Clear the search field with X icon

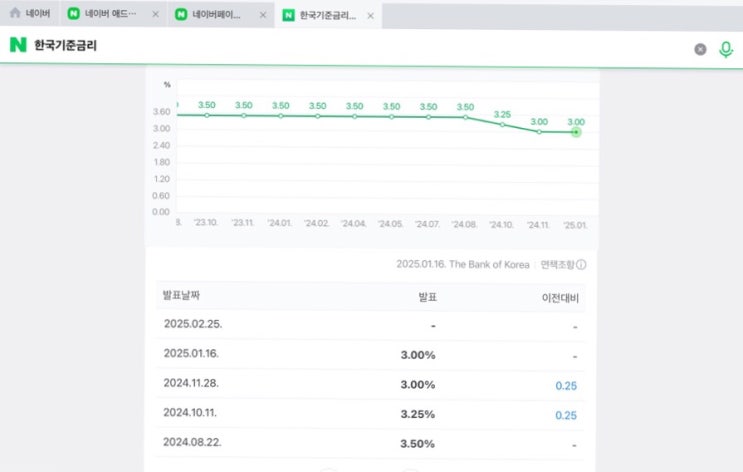(700, 49)
